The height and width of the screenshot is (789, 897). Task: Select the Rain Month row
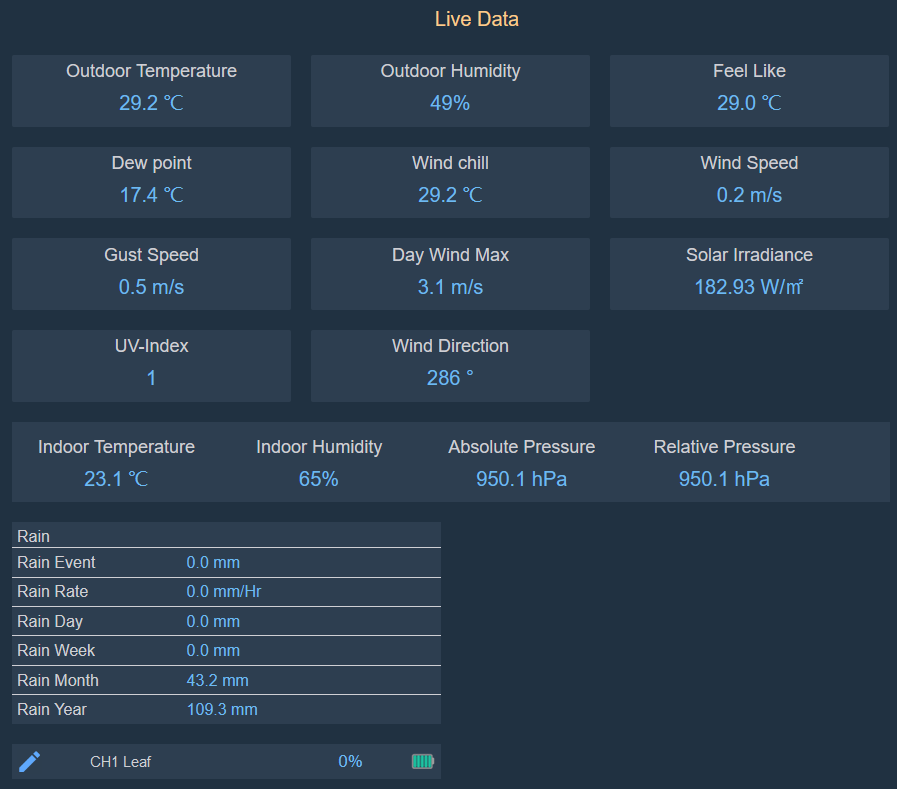[x=227, y=680]
